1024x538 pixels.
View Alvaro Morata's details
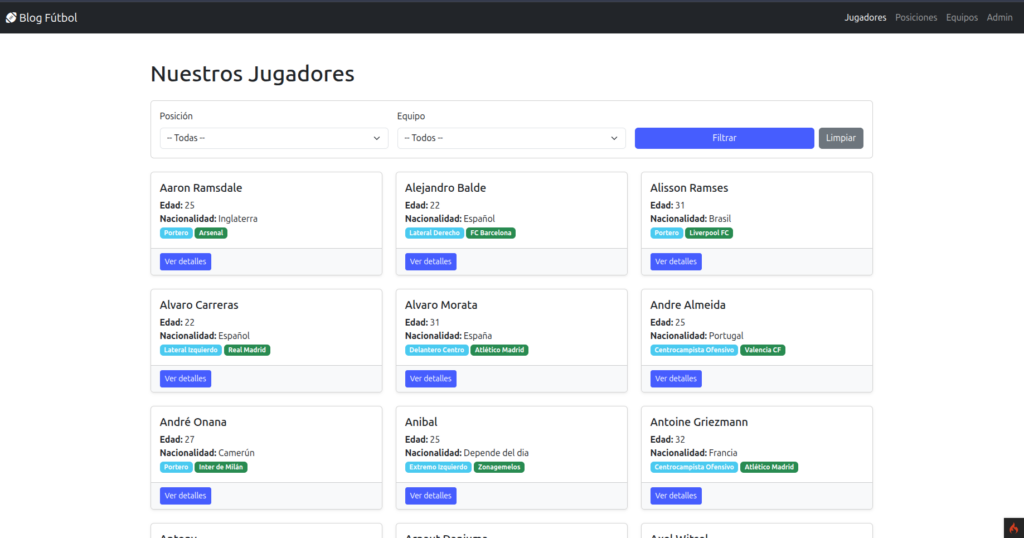pos(430,379)
